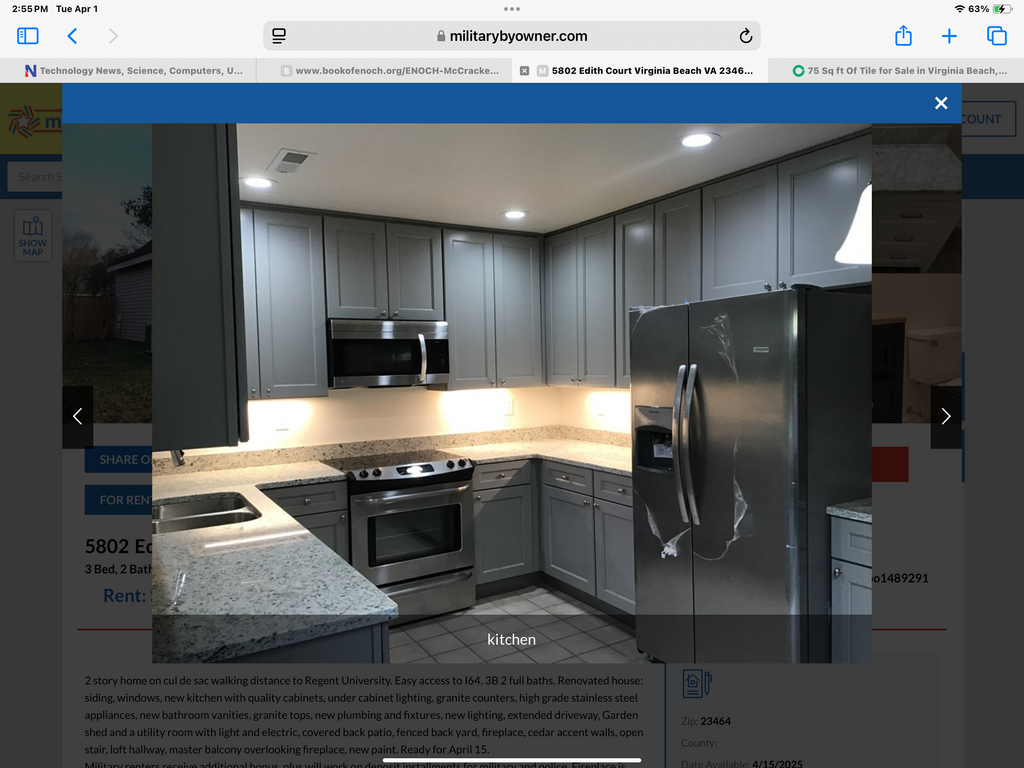Open the Show Map button
Viewport: 1024px width, 768px height.
[33, 236]
